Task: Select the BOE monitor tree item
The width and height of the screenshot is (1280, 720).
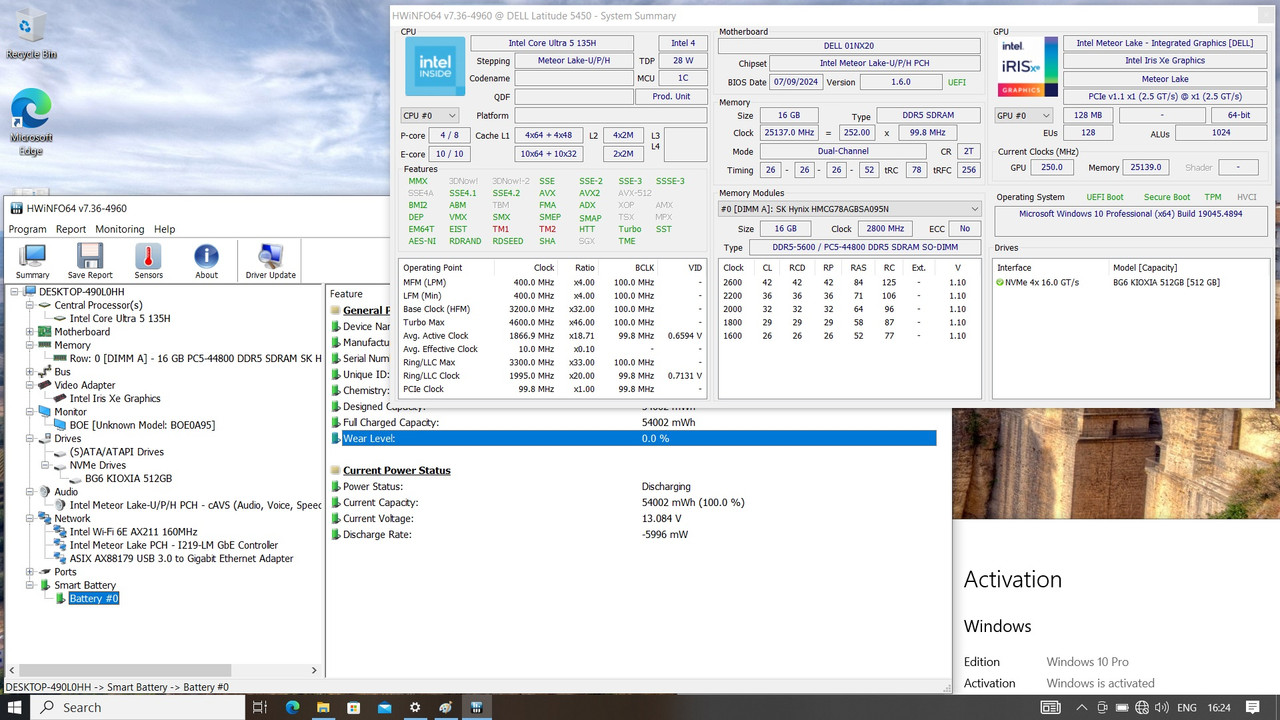Action: [142, 425]
